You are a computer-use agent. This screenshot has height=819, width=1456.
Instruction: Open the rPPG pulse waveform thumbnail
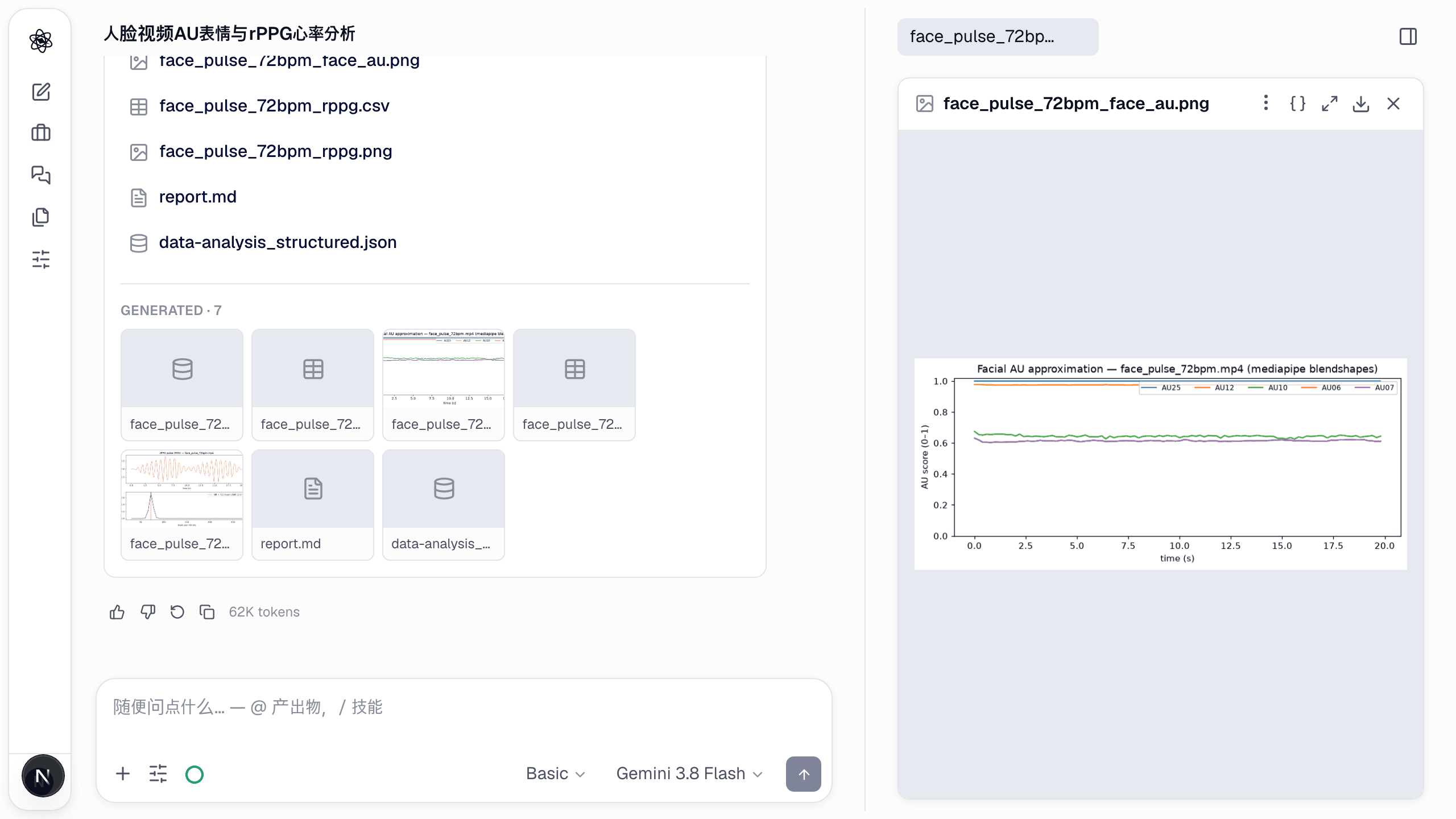pyautogui.click(x=182, y=504)
